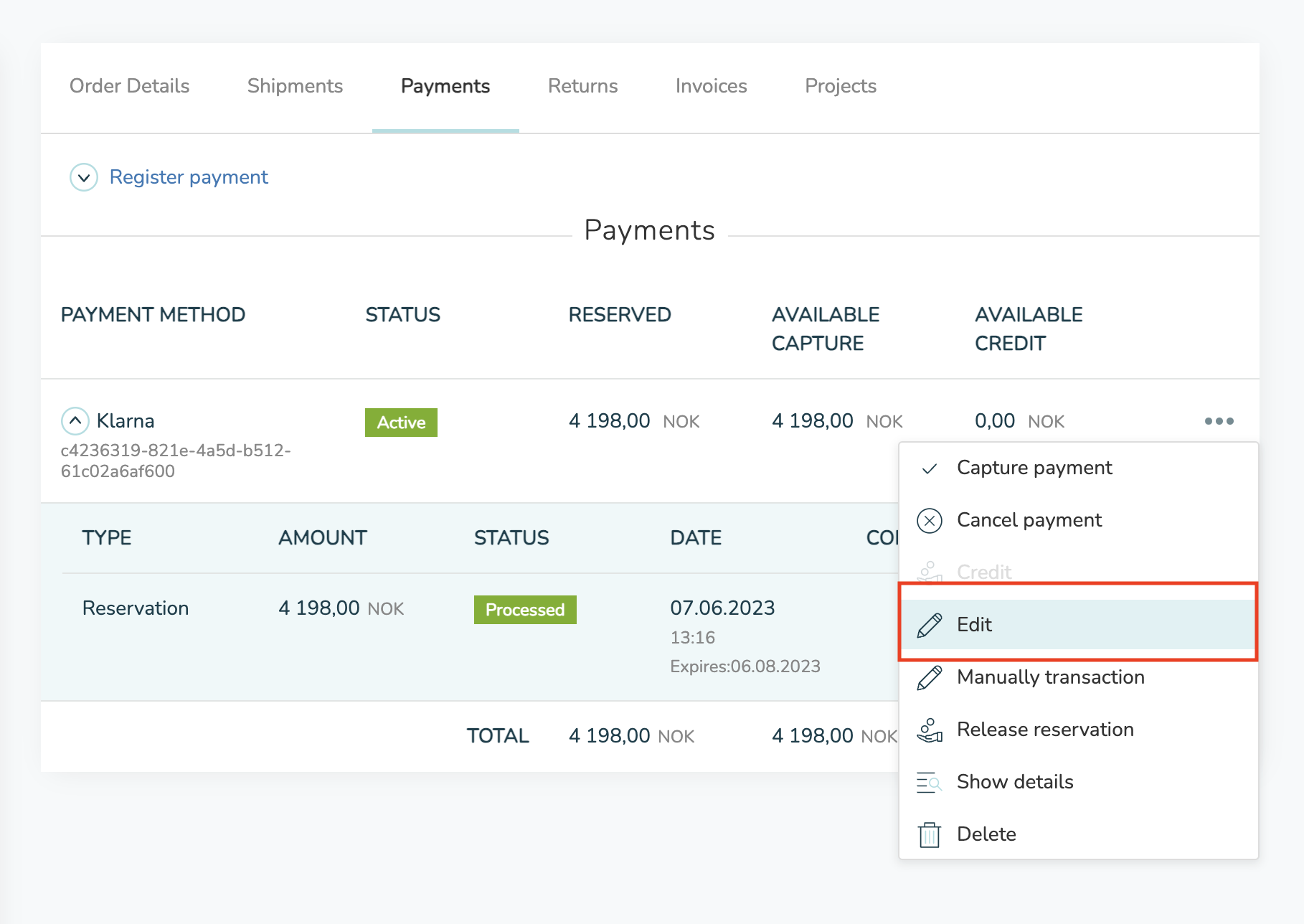Screen dimensions: 1304x924
Task: Click the Expires:06.08.2023 text
Action: tap(745, 666)
